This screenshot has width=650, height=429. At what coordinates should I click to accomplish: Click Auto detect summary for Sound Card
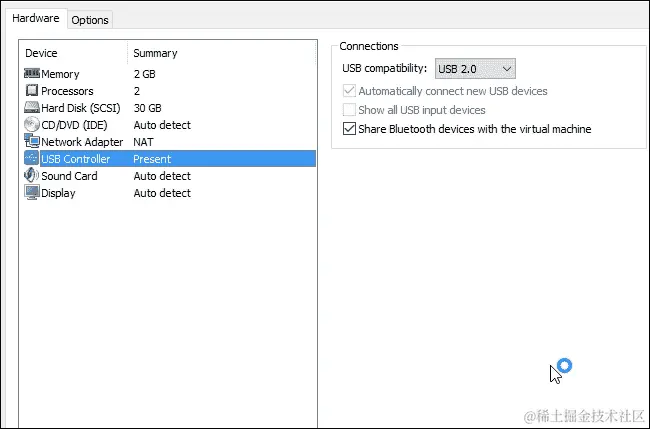162,176
